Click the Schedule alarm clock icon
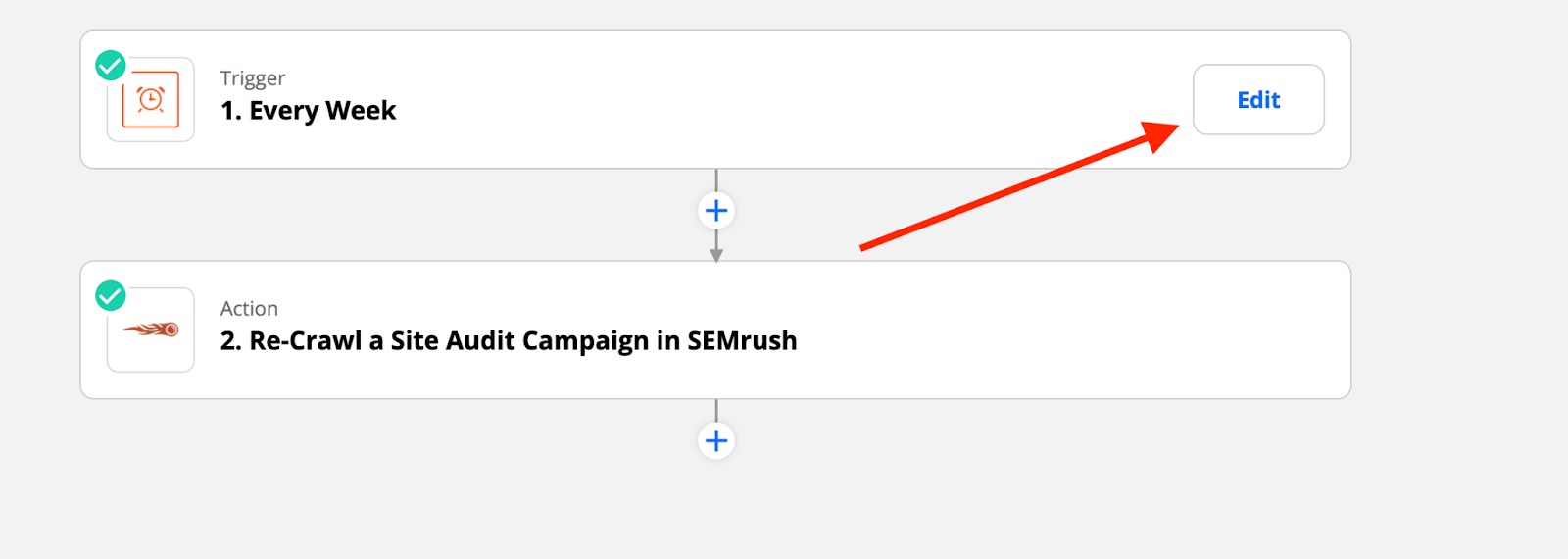Viewport: 1568px width, 559px height. tap(151, 99)
